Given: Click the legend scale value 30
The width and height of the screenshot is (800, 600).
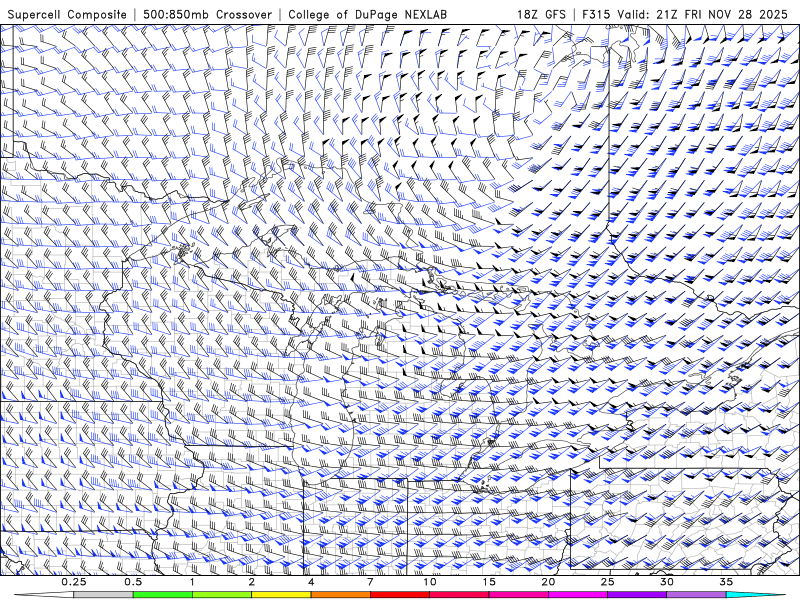Looking at the screenshot, I should [666, 582].
